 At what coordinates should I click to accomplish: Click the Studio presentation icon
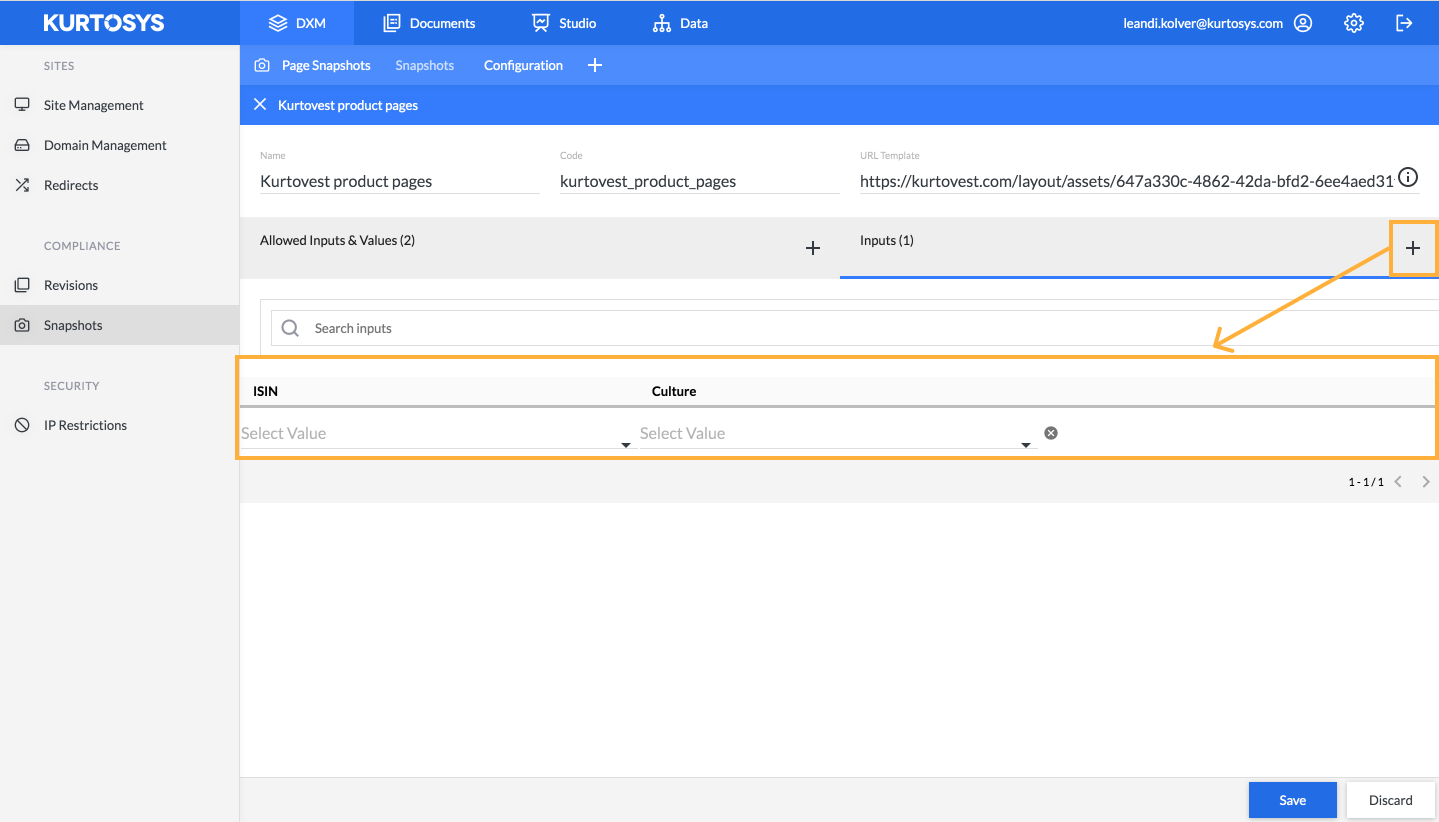541,23
